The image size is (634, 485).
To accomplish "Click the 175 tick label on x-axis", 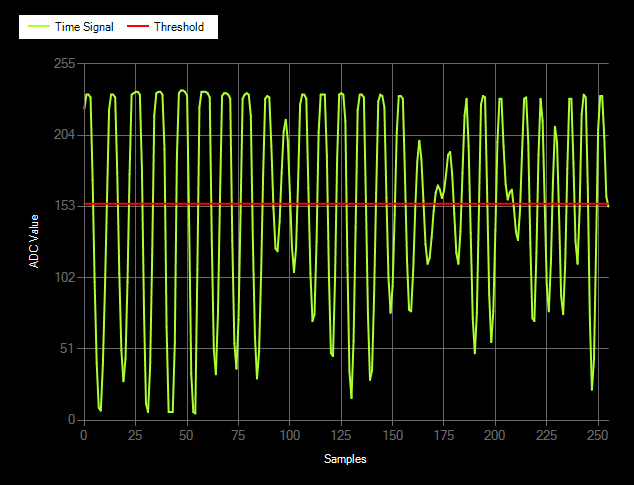I will (444, 435).
